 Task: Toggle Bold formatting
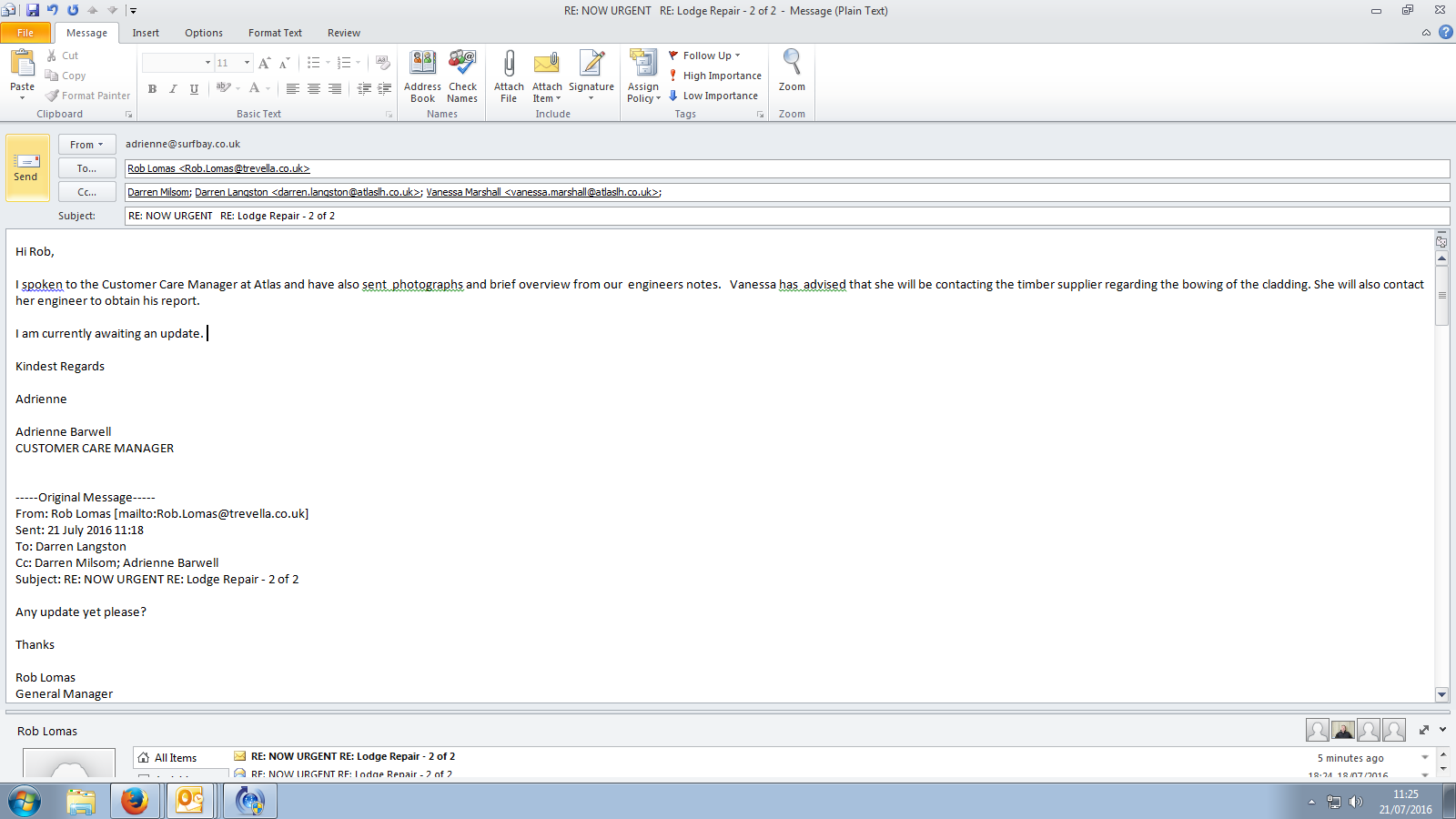coord(152,88)
